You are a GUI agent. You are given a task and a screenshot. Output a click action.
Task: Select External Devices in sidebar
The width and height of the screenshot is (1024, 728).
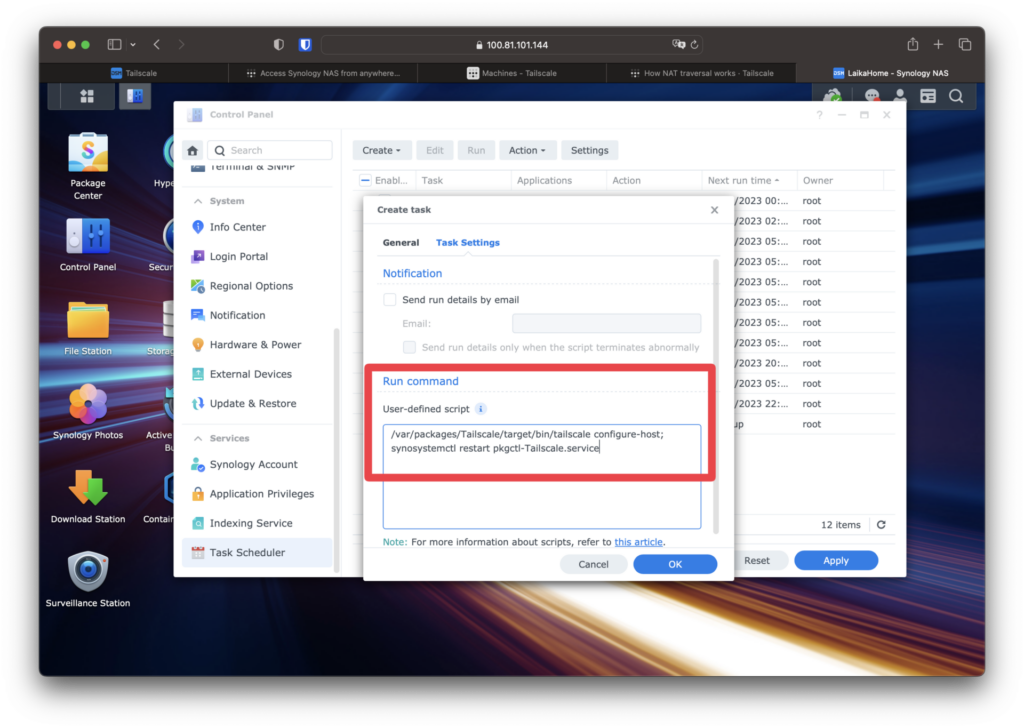[x=257, y=374]
